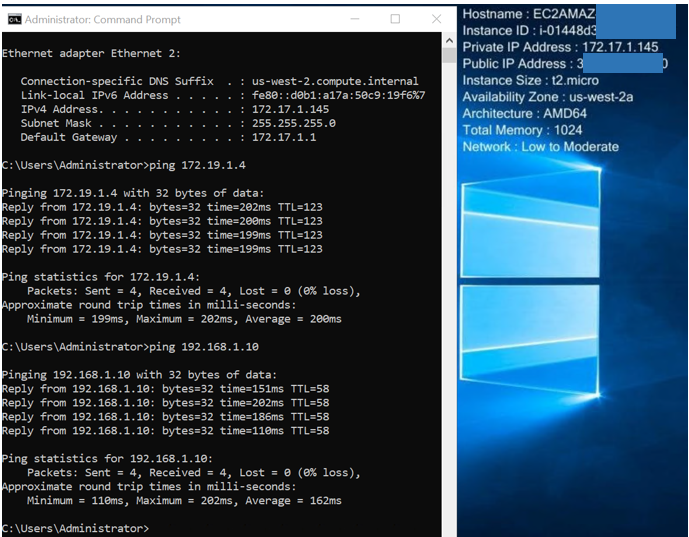Click the desktop Hostname line
The image size is (689, 537).
529,14
